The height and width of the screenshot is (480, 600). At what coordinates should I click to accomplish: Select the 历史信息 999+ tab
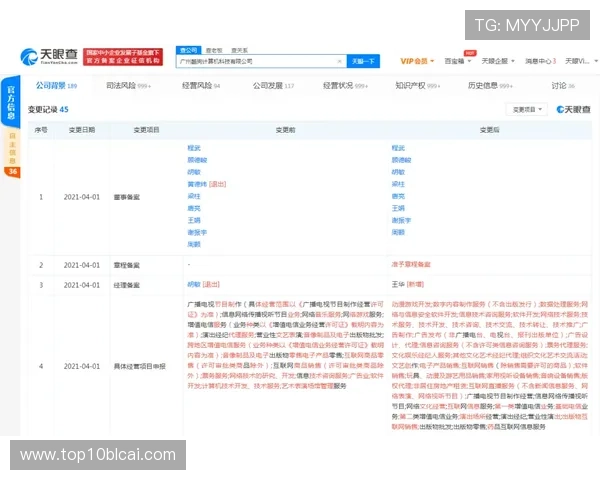click(490, 86)
